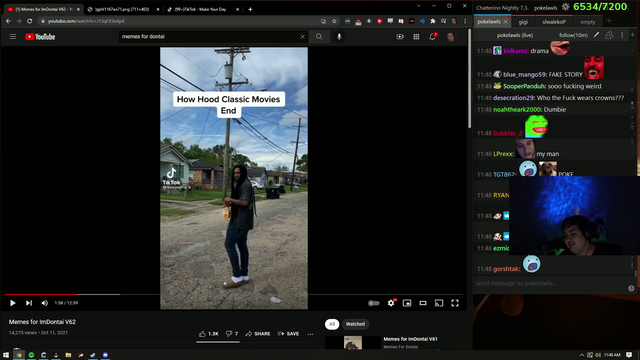
Task: Open a new browser tab
Action: [x=250, y=9]
